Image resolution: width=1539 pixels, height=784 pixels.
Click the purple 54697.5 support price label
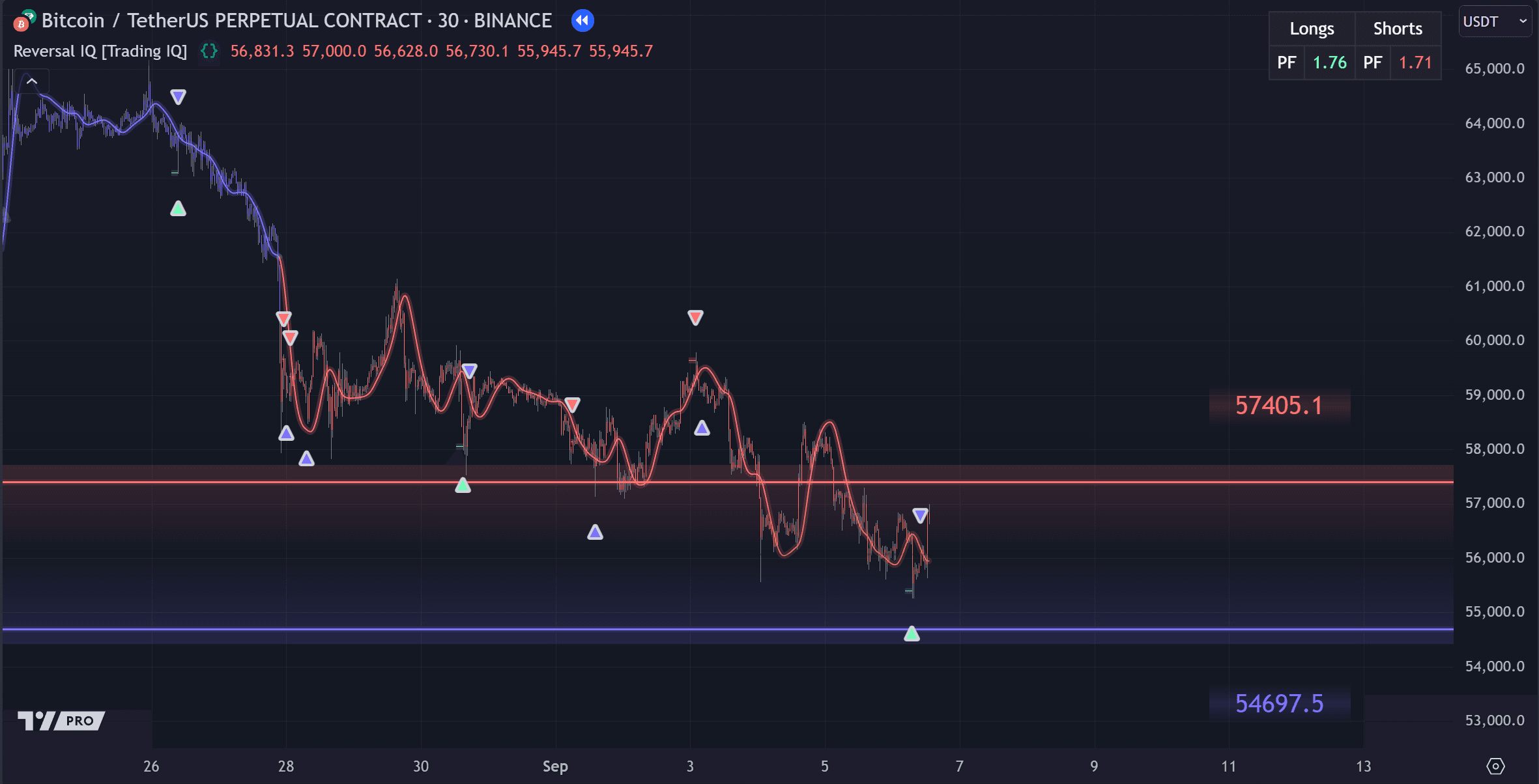pos(1279,703)
